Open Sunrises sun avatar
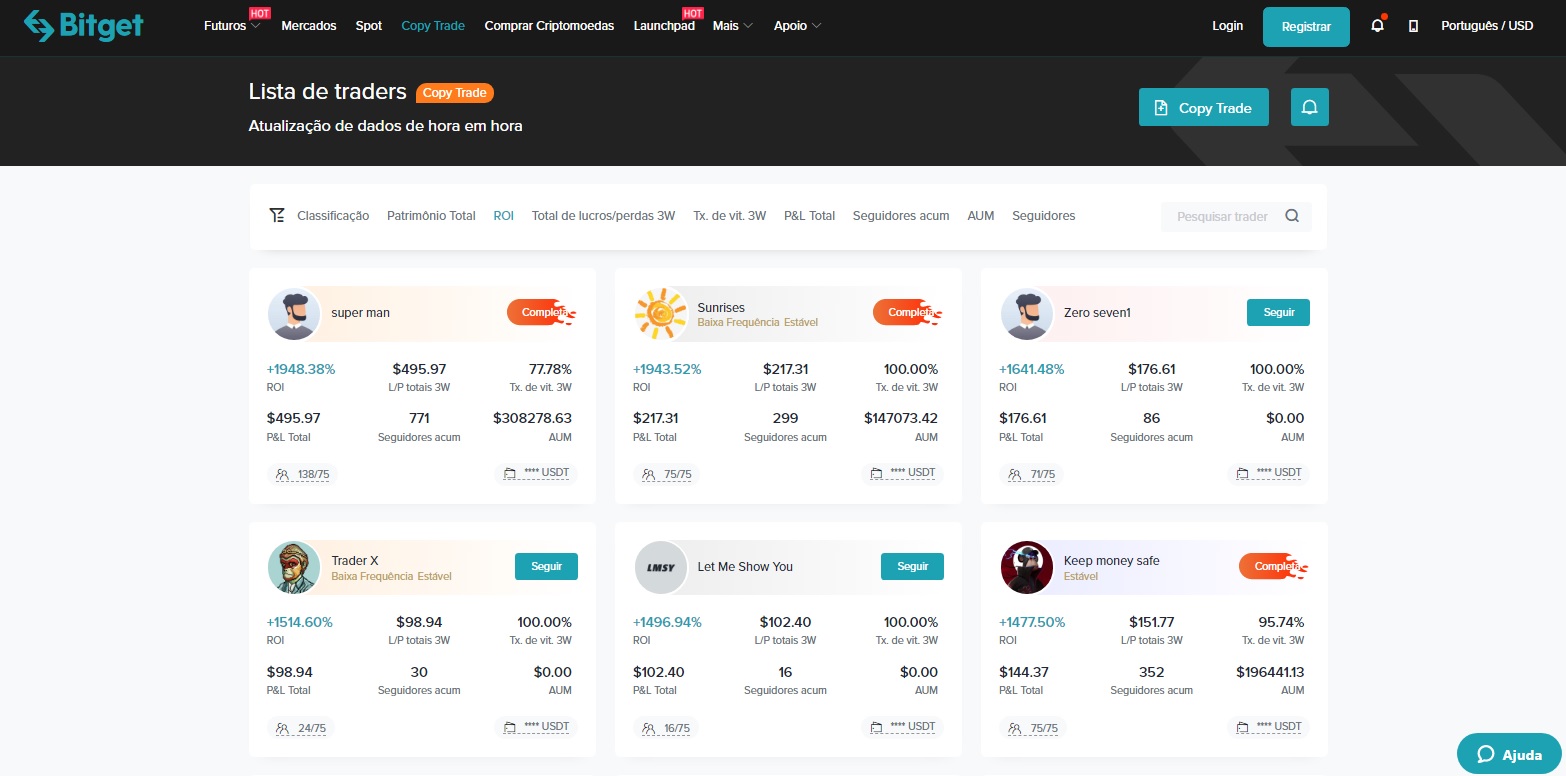The width and height of the screenshot is (1566, 776). pyautogui.click(x=660, y=313)
